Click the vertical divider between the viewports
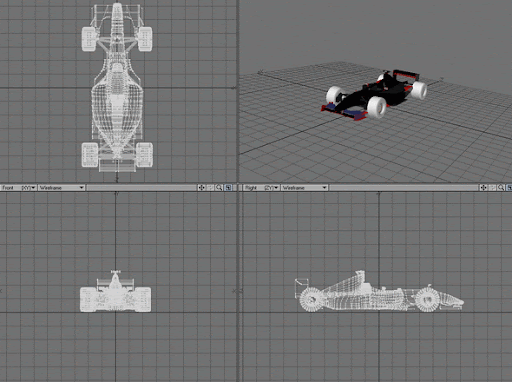The height and width of the screenshot is (382, 512). tap(238, 191)
